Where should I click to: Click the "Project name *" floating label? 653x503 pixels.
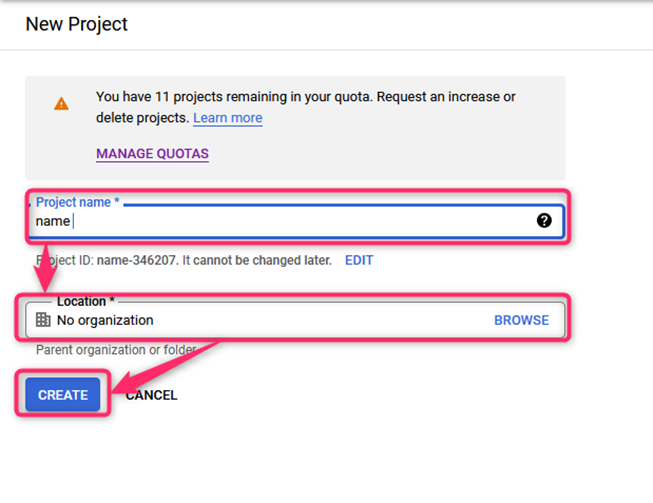coord(77,202)
